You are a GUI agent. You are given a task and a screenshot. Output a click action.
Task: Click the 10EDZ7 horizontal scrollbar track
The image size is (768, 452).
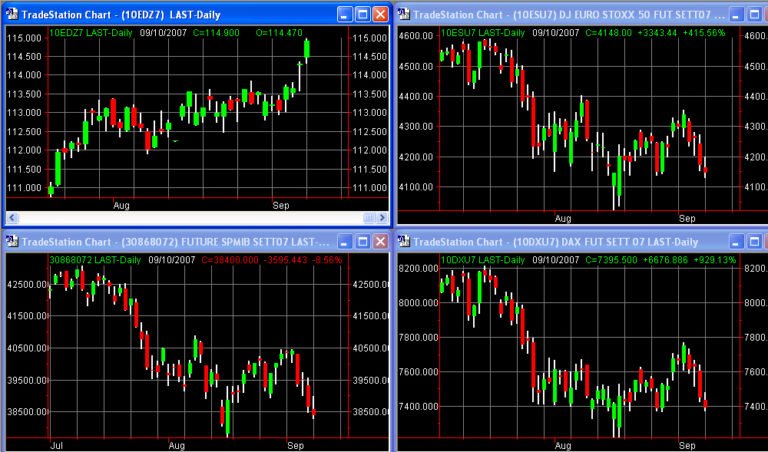pyautogui.click(x=200, y=217)
